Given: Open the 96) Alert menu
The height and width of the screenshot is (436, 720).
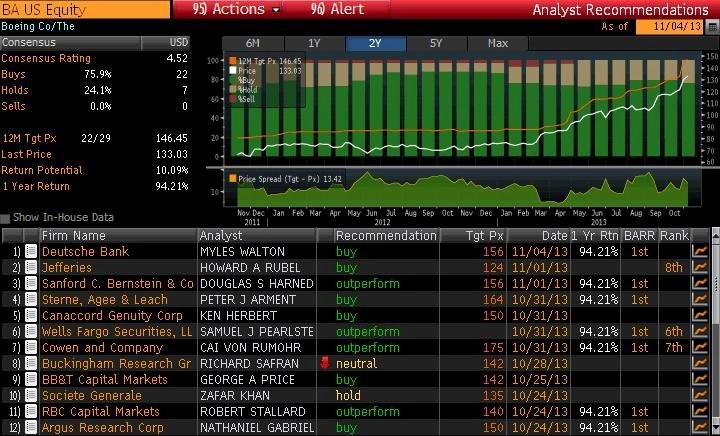Looking at the screenshot, I should click(337, 9).
